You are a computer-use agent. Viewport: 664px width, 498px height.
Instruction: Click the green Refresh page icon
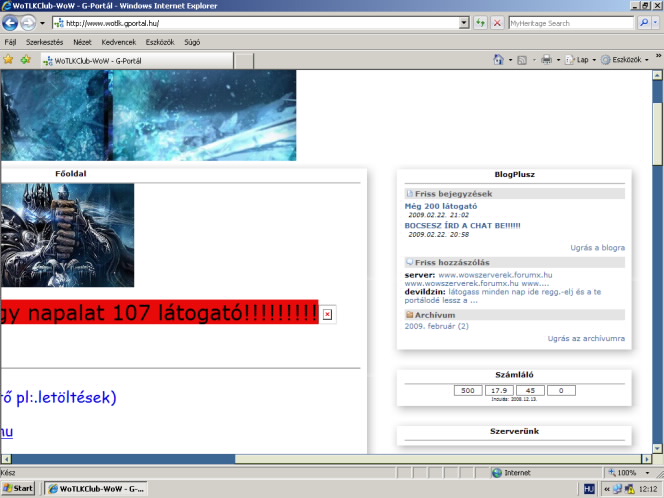tap(480, 23)
